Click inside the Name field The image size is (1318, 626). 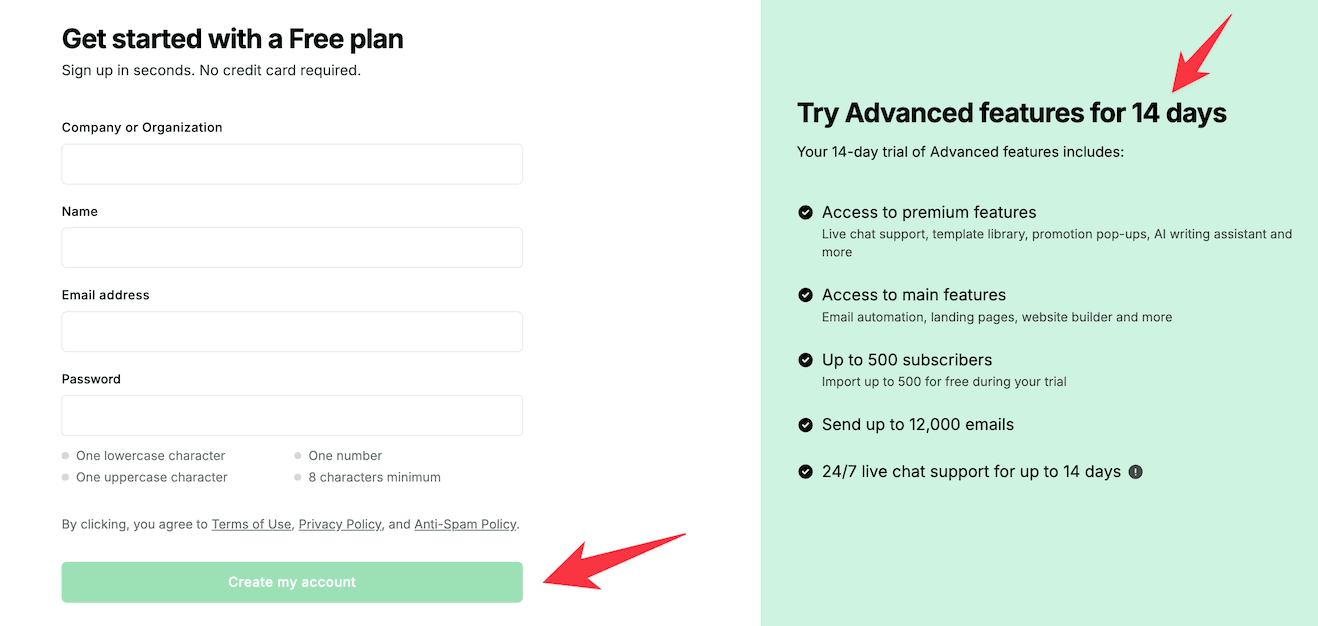click(x=292, y=247)
